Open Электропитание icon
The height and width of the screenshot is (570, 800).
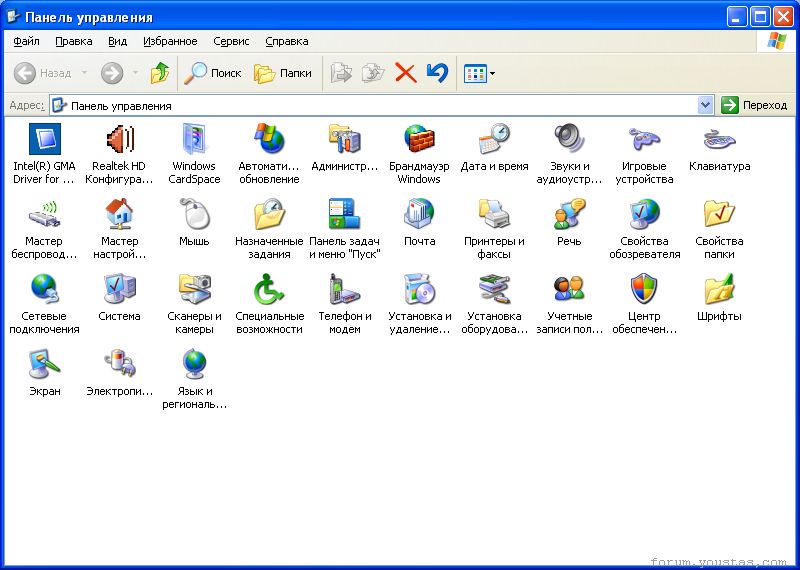119,364
